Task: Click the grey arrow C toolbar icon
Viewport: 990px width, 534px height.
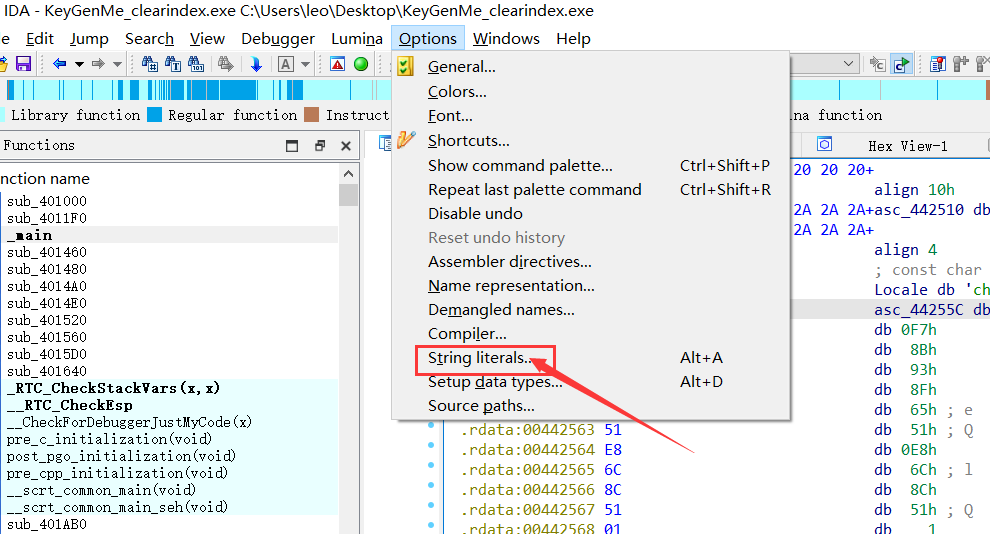Action: click(877, 64)
